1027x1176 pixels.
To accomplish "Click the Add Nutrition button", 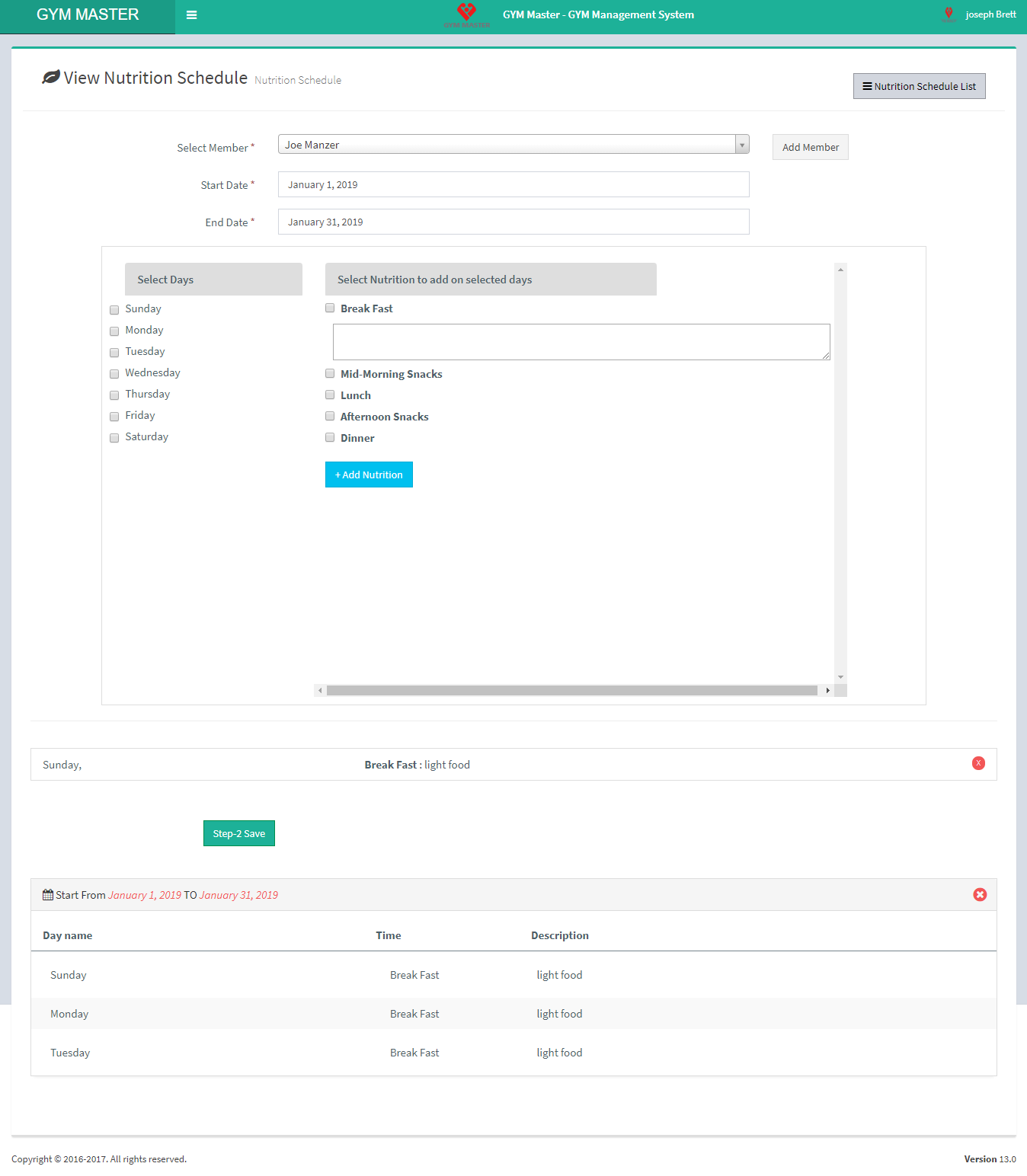I will 369,475.
